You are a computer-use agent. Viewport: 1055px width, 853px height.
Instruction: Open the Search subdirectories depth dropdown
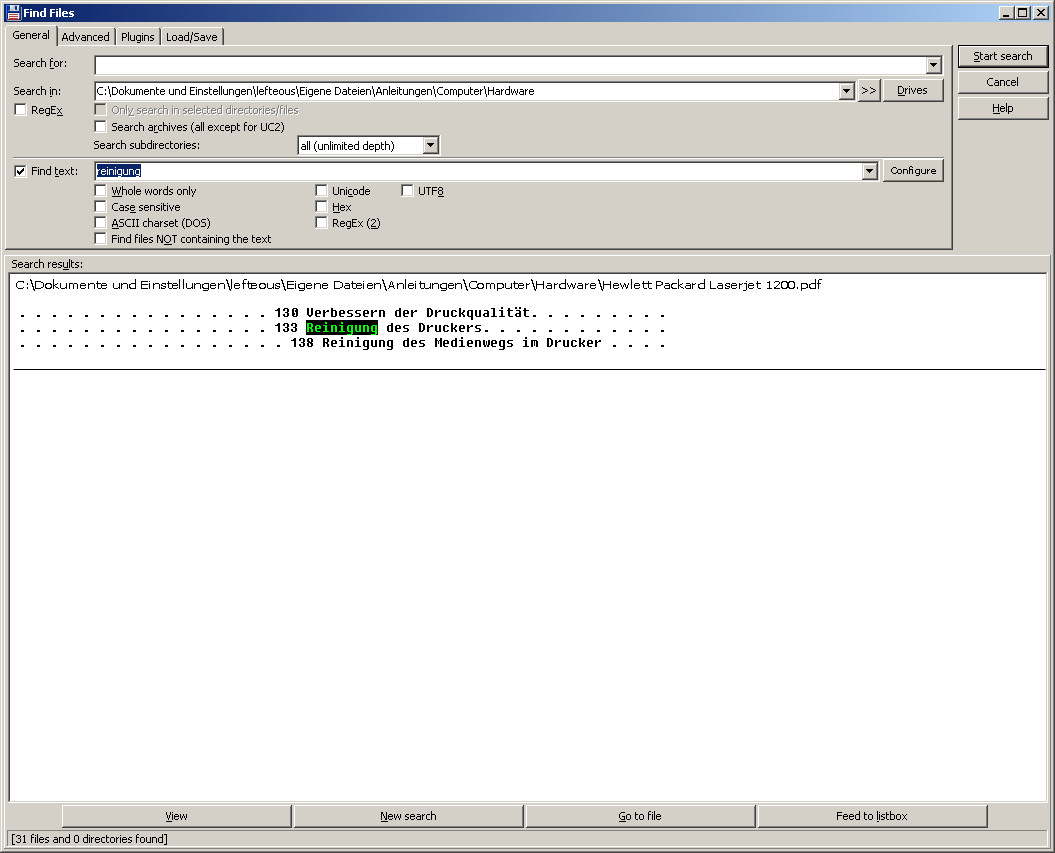431,145
